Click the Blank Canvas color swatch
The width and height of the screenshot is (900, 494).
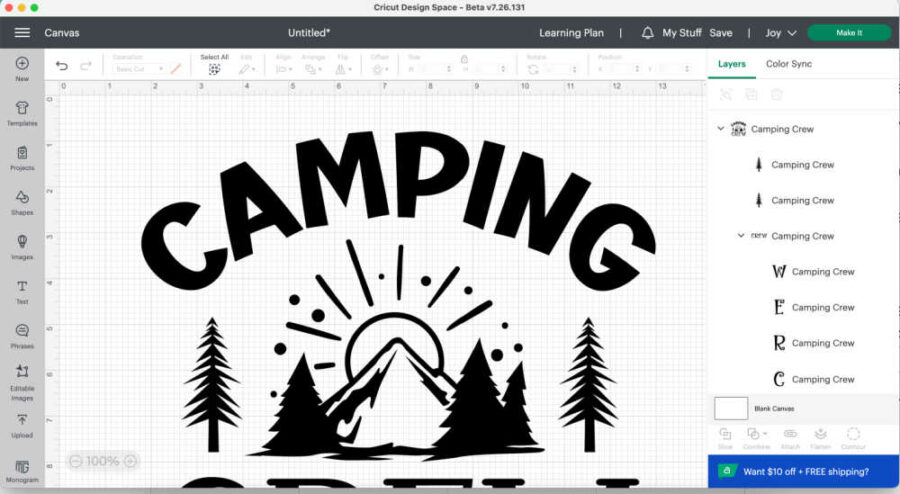(731, 408)
